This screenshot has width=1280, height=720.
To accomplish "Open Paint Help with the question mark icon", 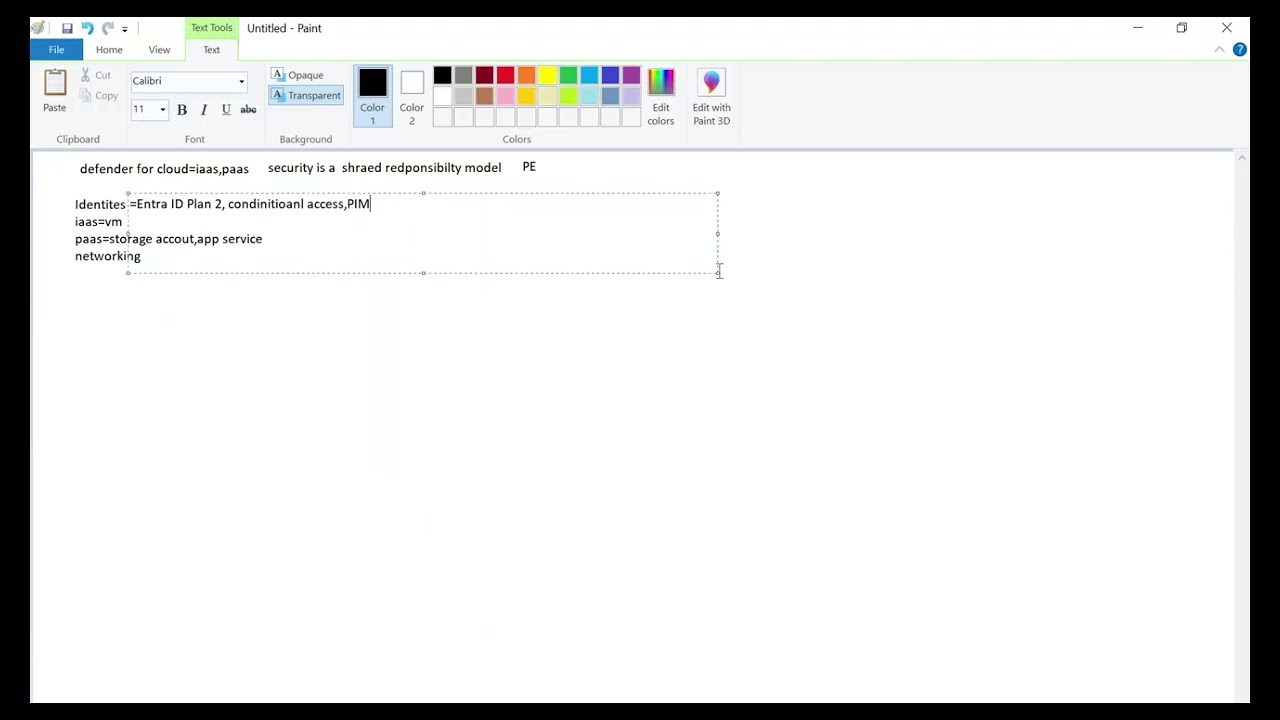I will coord(1240,50).
